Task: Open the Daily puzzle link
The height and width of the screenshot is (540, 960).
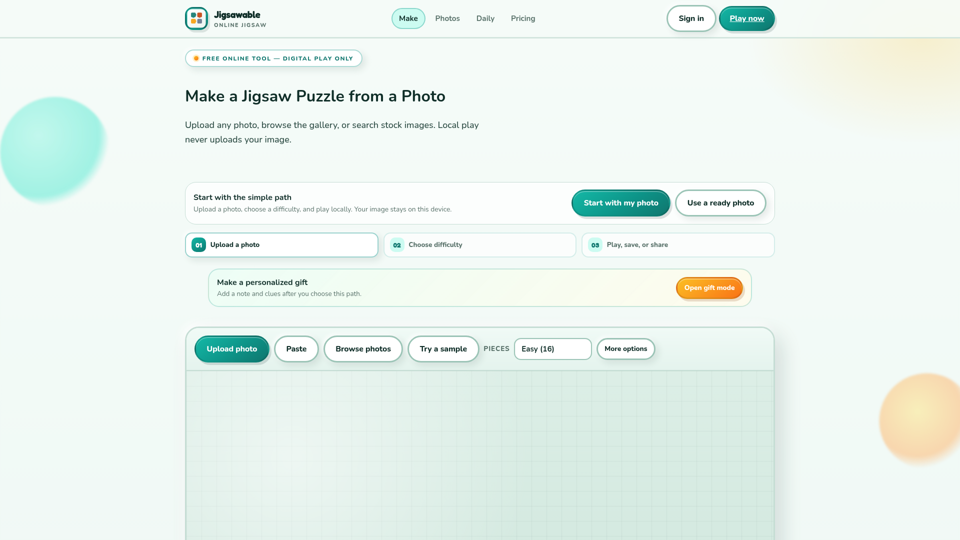Action: coord(486,18)
